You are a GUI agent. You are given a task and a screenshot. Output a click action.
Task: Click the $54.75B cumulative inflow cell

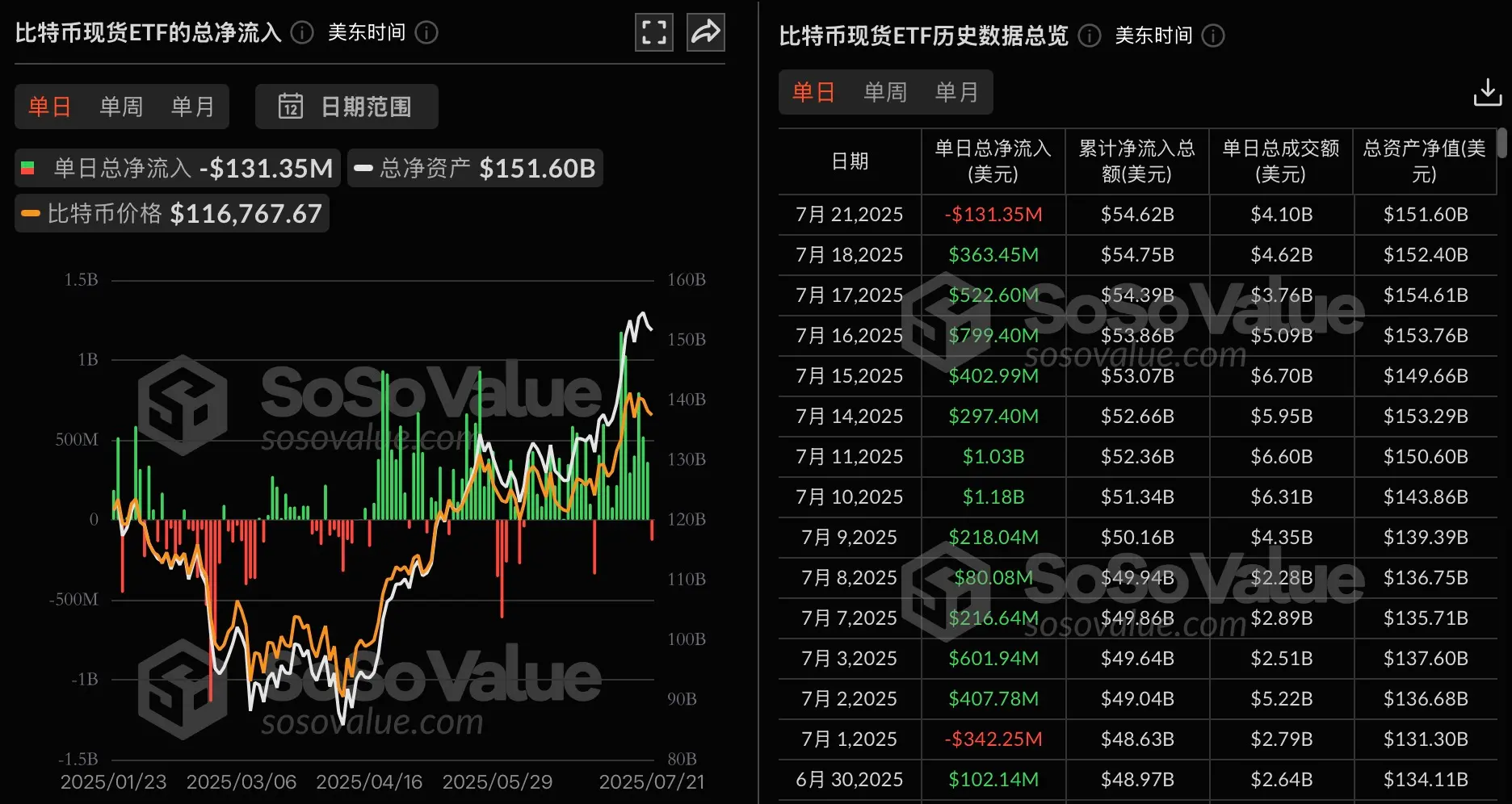pyautogui.click(x=1137, y=255)
